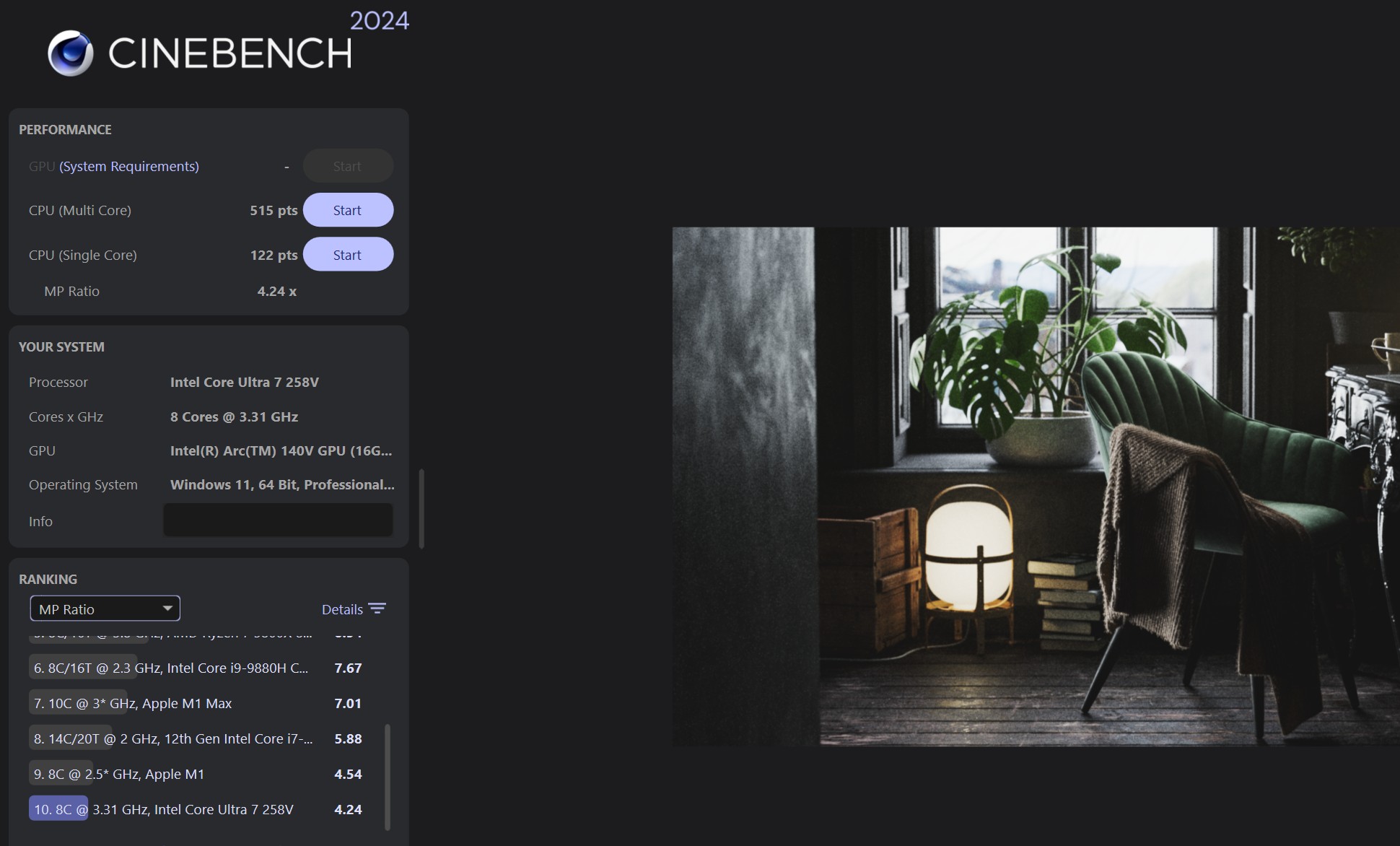Click the YOUR SYSTEM section heading

61,346
